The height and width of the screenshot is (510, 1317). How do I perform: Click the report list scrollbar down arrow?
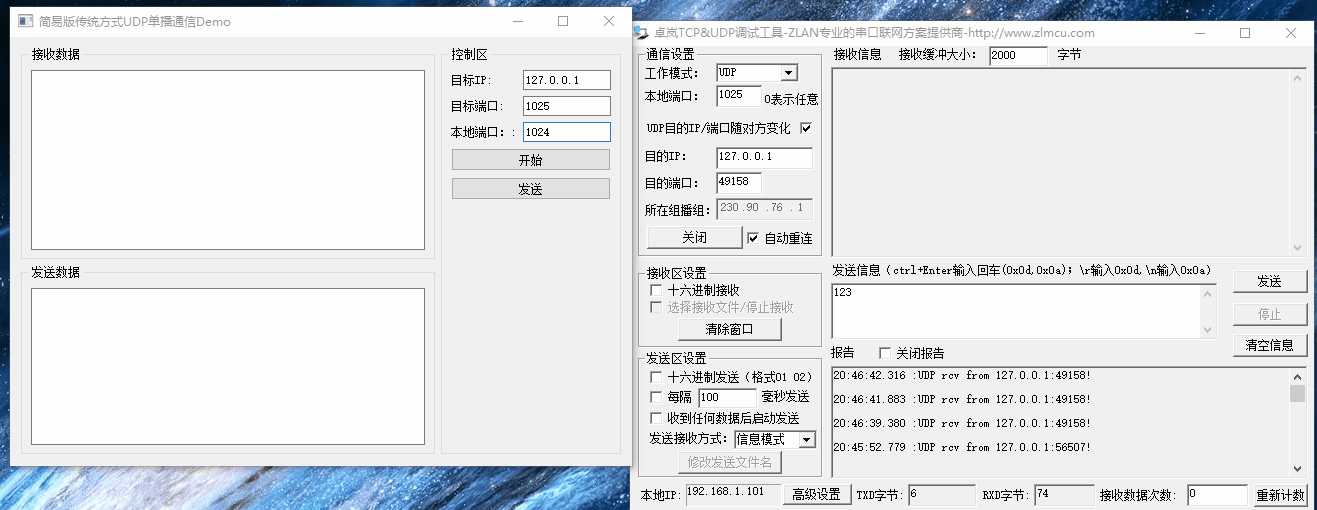click(1297, 468)
